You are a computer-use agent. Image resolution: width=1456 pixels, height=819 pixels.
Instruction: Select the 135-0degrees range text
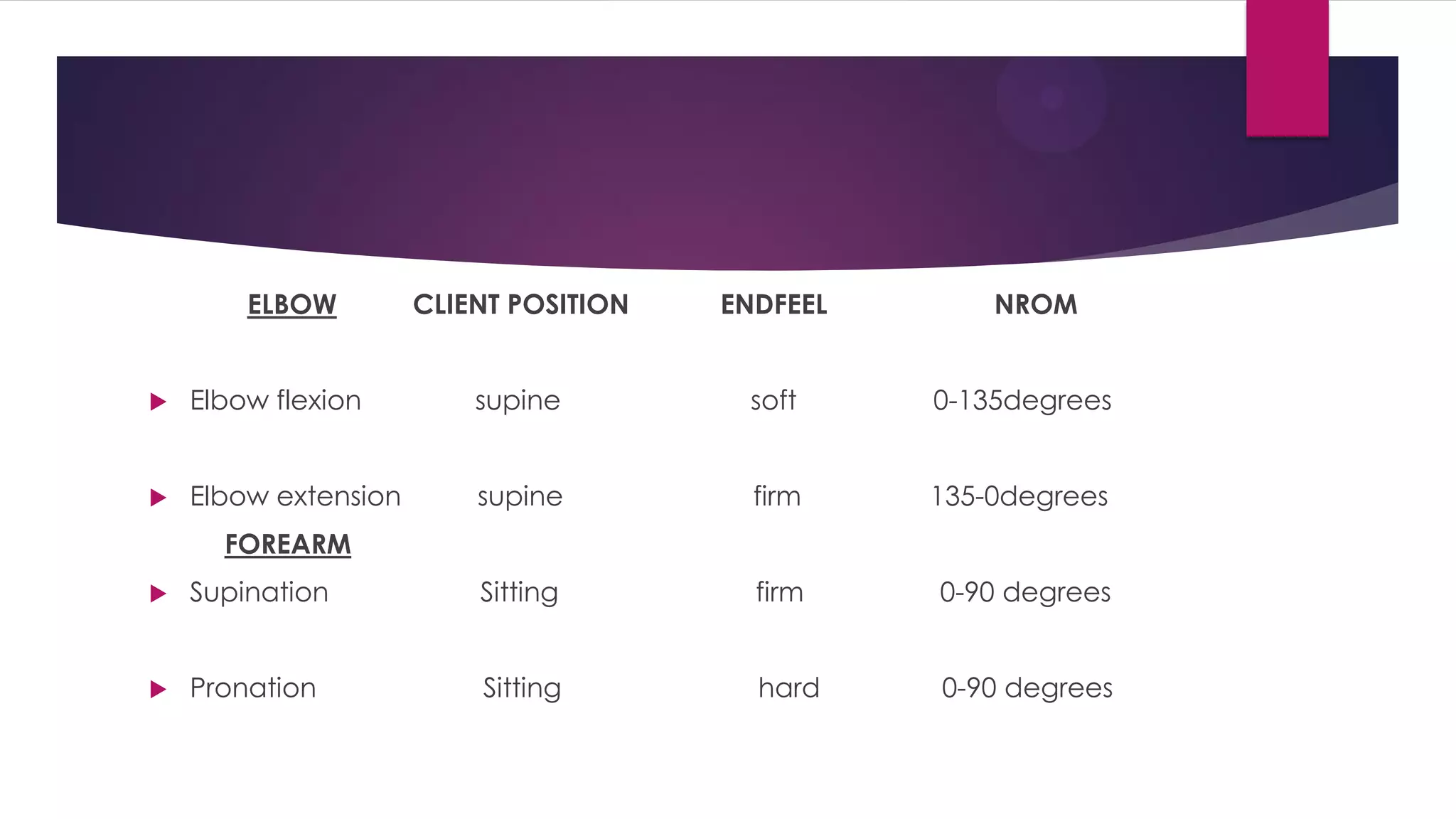(x=1019, y=496)
